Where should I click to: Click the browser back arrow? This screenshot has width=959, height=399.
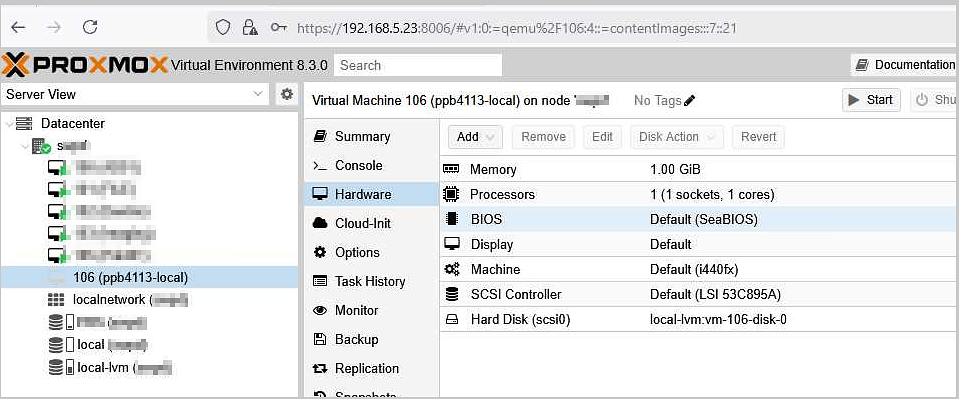tap(18, 27)
